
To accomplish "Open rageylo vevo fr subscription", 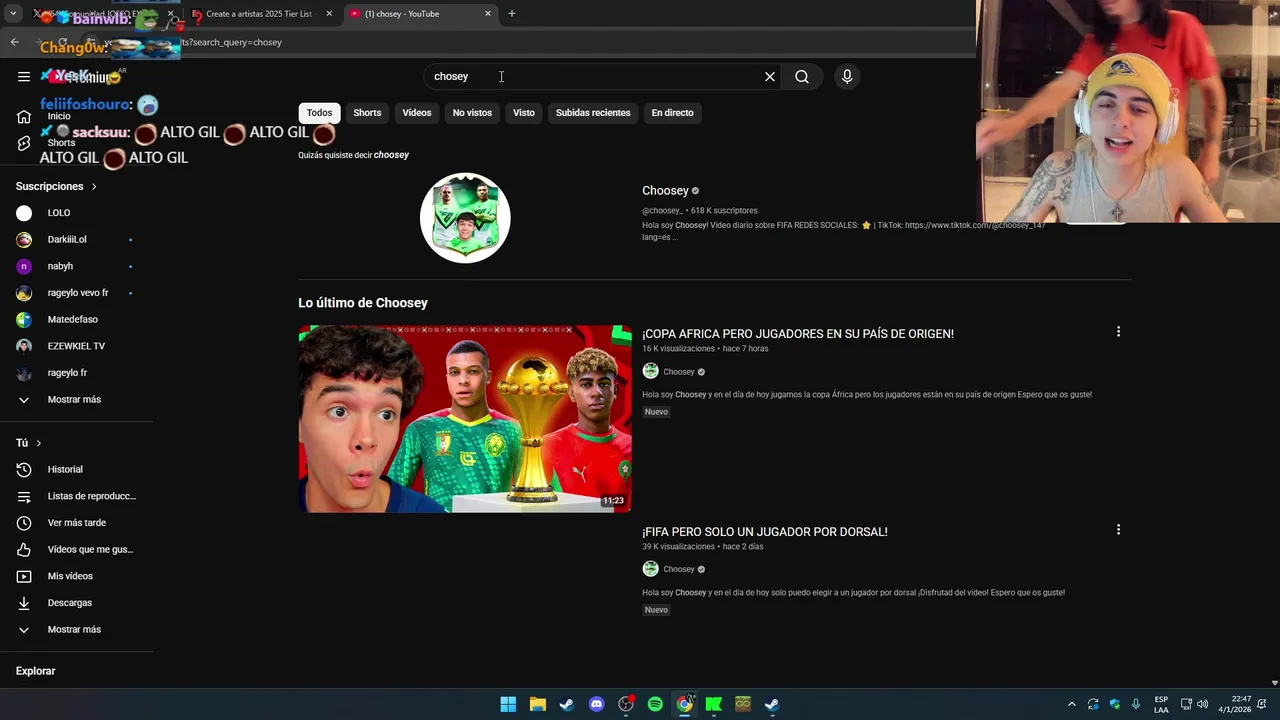I will [x=76, y=293].
